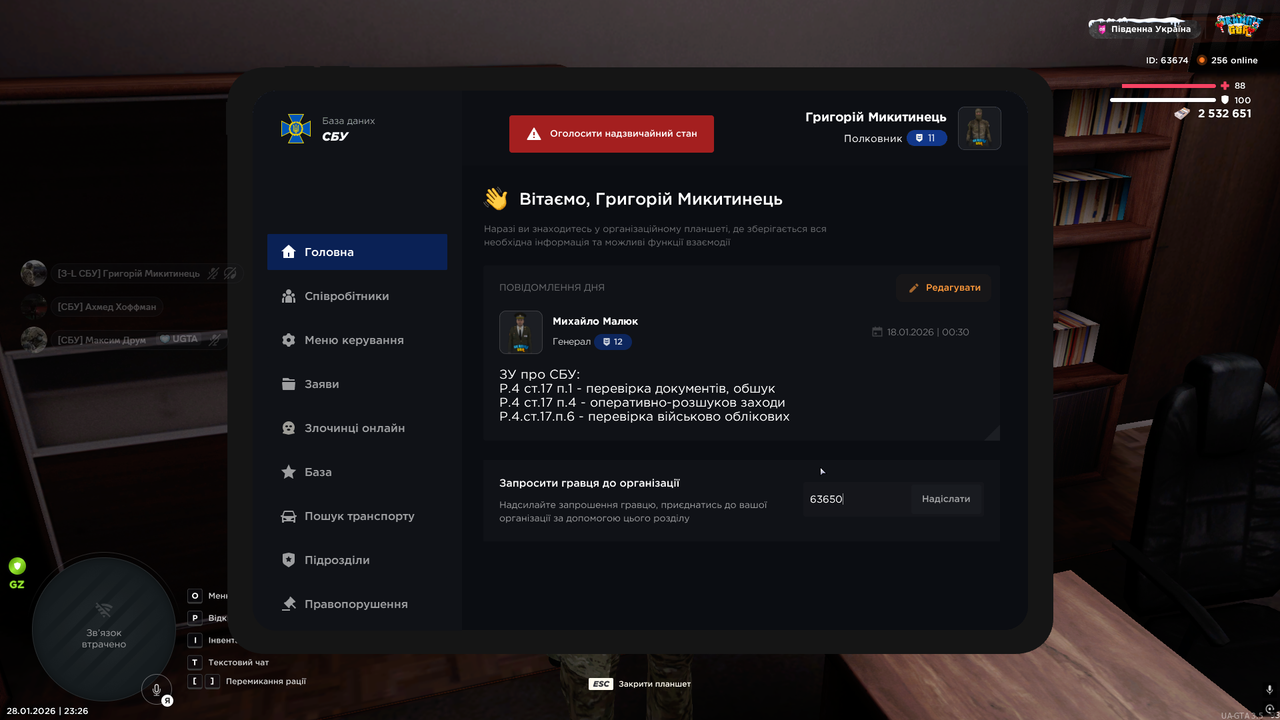This screenshot has height=720, width=1280.
Task: Click Михайло Малюк avatar thumbnail
Action: [x=521, y=332]
